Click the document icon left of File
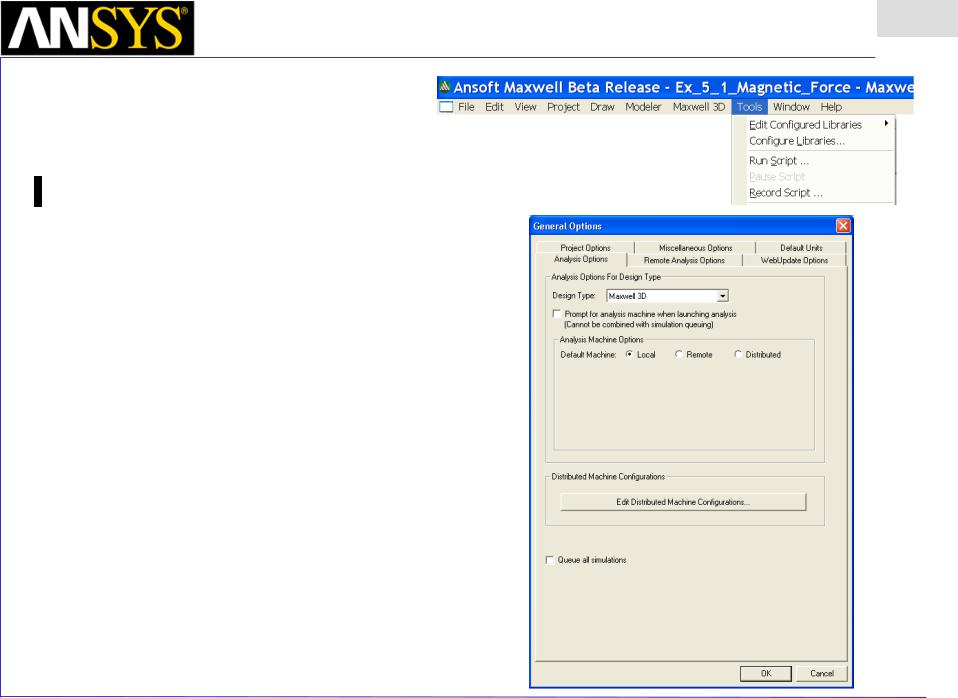The width and height of the screenshot is (958, 698). (446, 107)
